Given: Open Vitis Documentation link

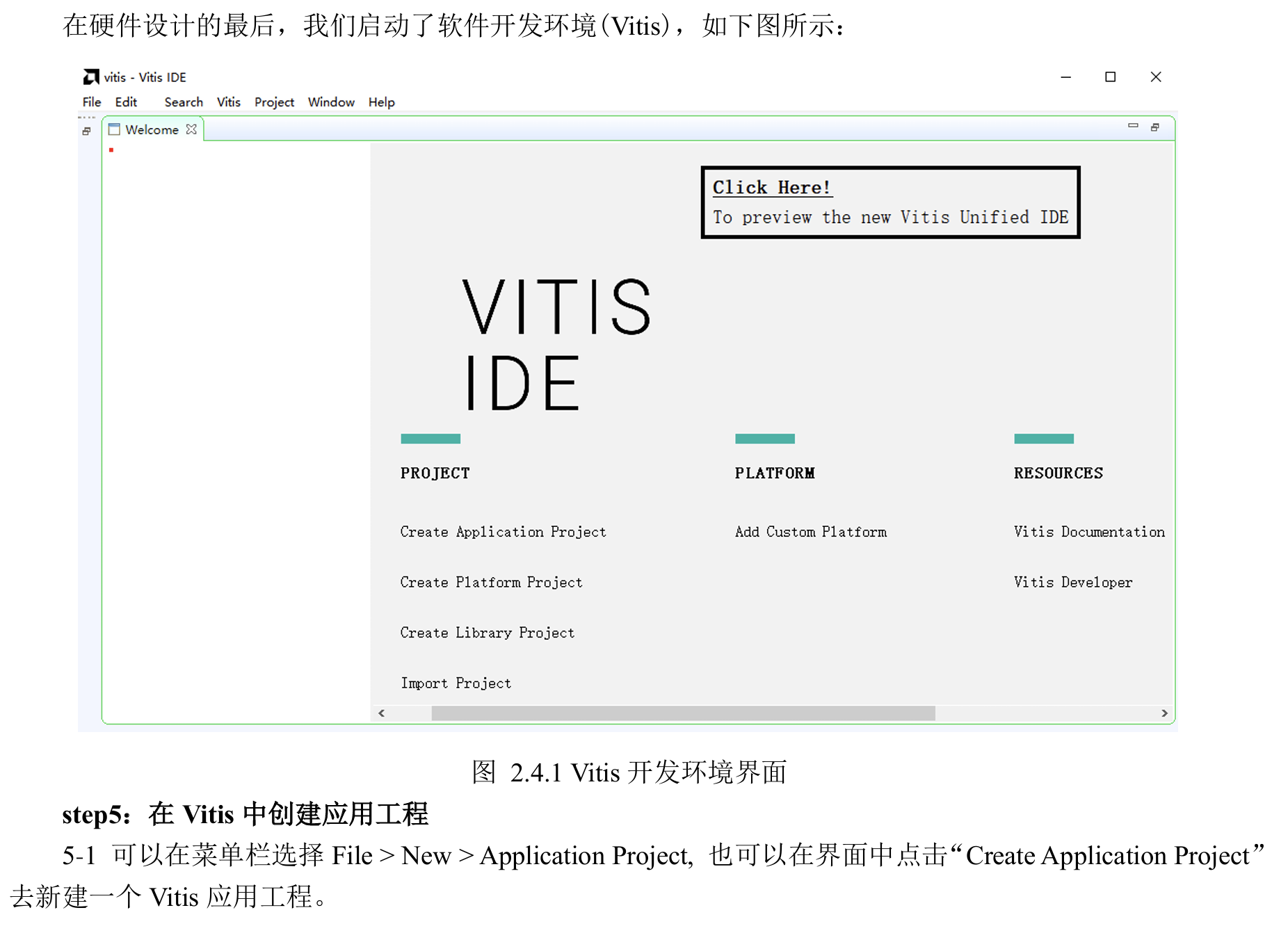Looking at the screenshot, I should [1089, 532].
